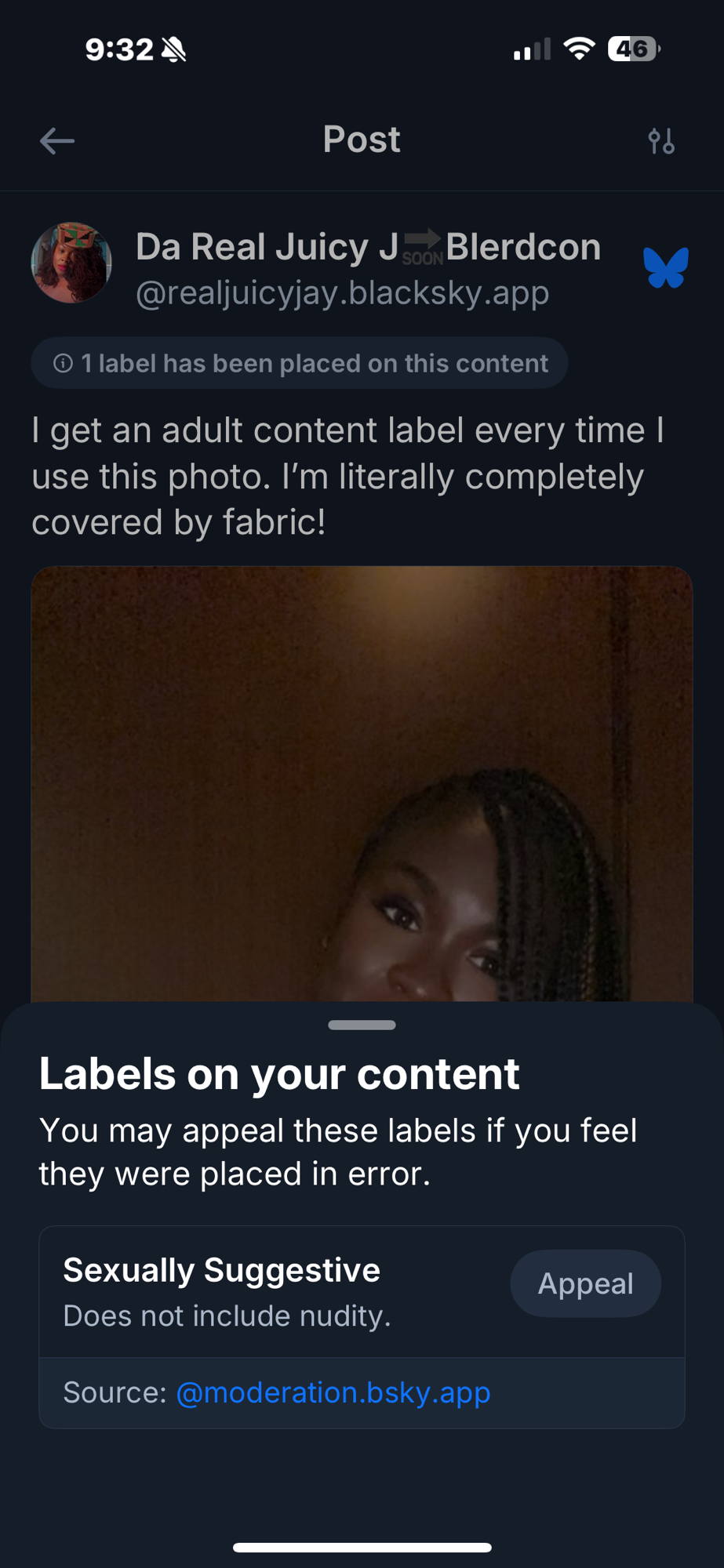Tap the battery indicator showing 46
Screen dimensions: 724x1568
coord(633,49)
